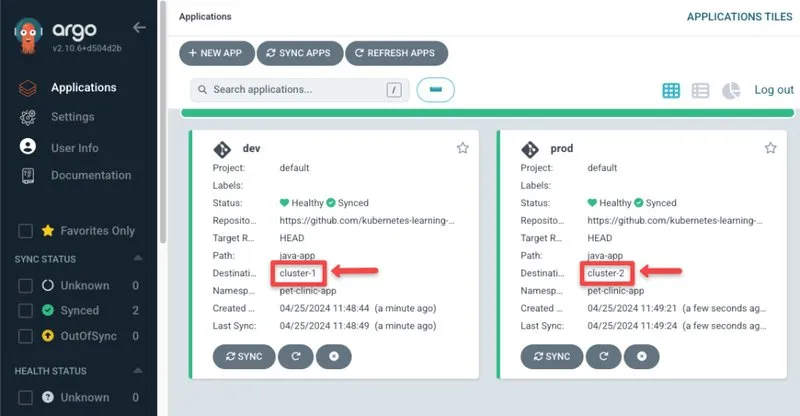Refresh the dev application

pyautogui.click(x=296, y=356)
